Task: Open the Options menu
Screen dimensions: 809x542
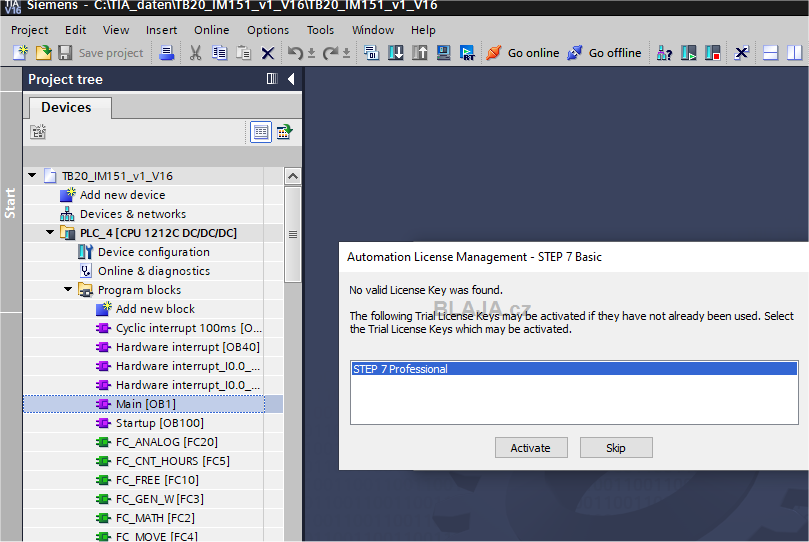Action: [x=268, y=30]
